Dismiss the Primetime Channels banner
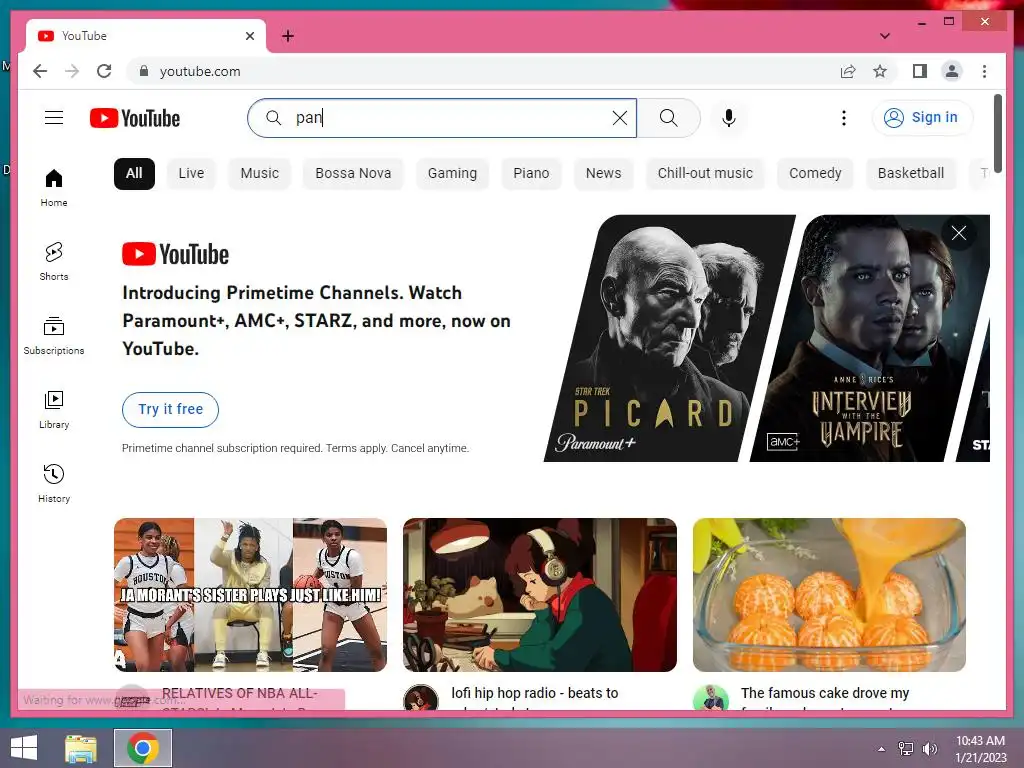This screenshot has height=768, width=1024. [x=958, y=233]
